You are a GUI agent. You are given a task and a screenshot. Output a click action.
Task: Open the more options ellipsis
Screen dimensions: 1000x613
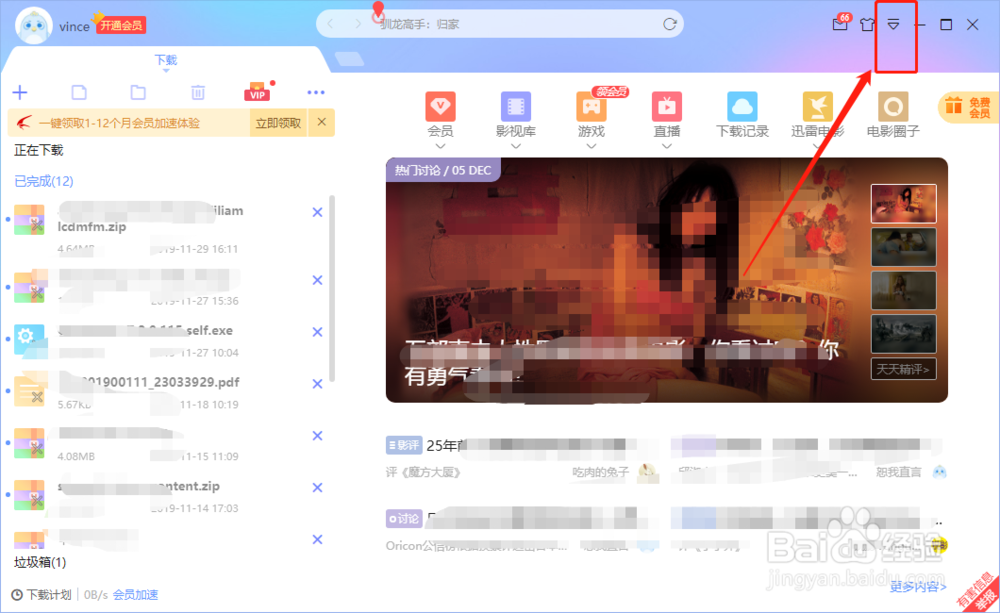pyautogui.click(x=316, y=92)
